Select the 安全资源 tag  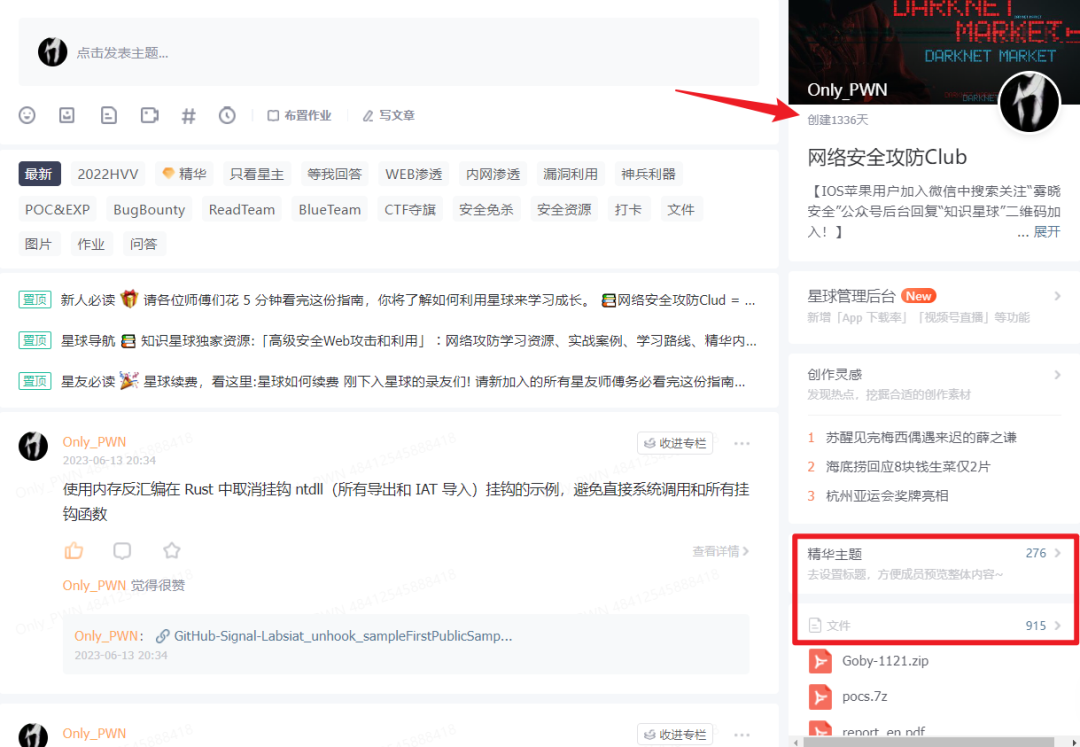pyautogui.click(x=564, y=209)
